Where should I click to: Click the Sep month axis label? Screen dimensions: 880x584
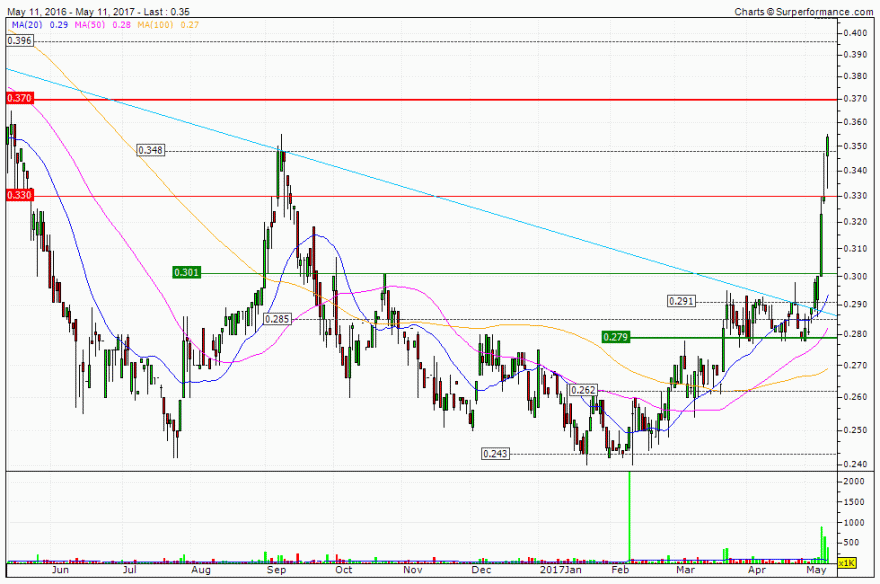(277, 570)
